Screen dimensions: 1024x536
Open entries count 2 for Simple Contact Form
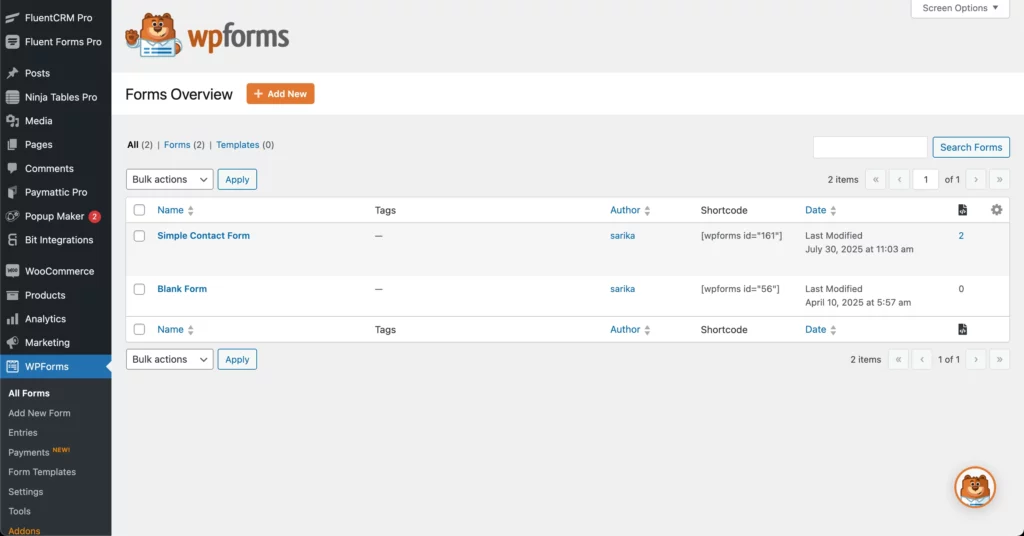[x=961, y=236]
